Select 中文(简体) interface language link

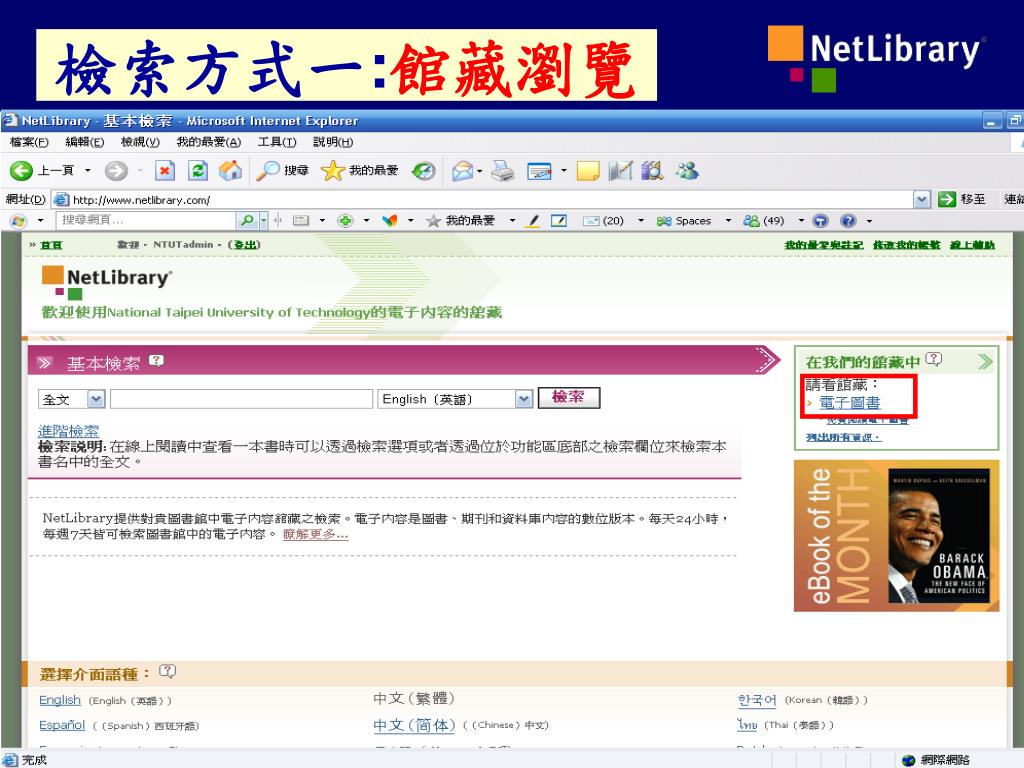414,725
